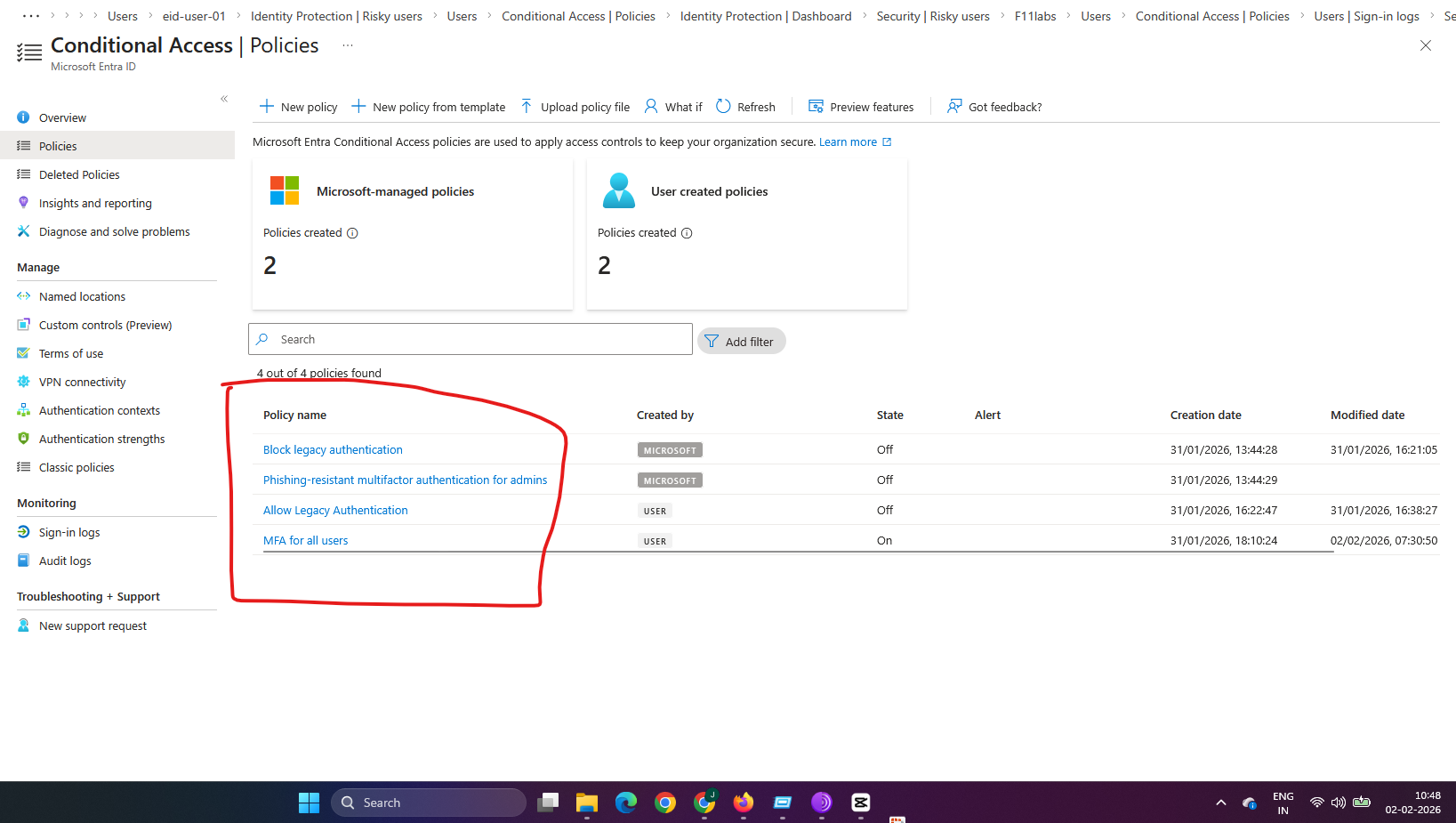Expand the breadcrumb ellipsis at top left
Image resolution: width=1456 pixels, height=823 pixels.
[30, 16]
